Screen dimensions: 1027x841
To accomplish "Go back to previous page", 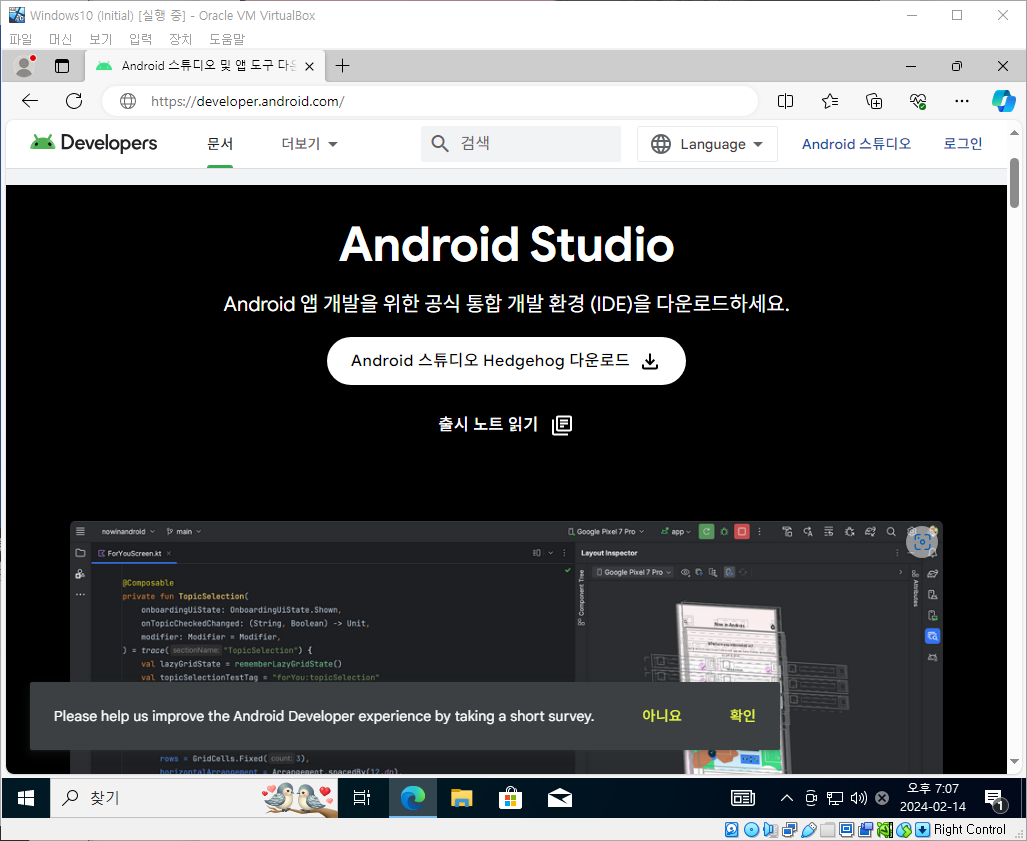I will 30,101.
